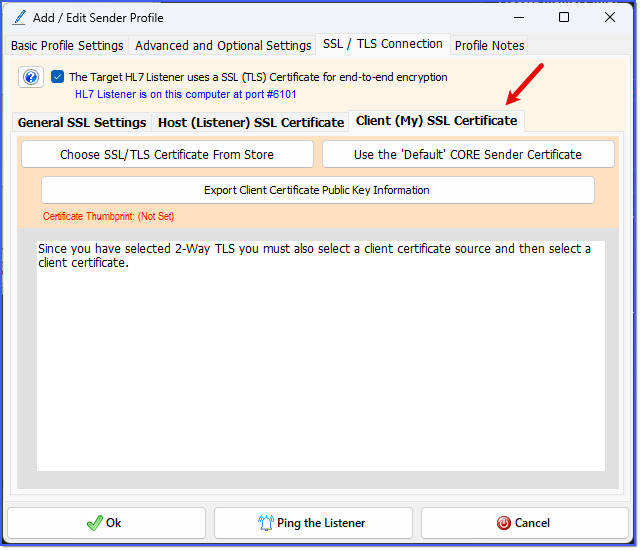Close the Add / Edit Sender Profile window
The width and height of the screenshot is (640, 550).
pos(610,17)
